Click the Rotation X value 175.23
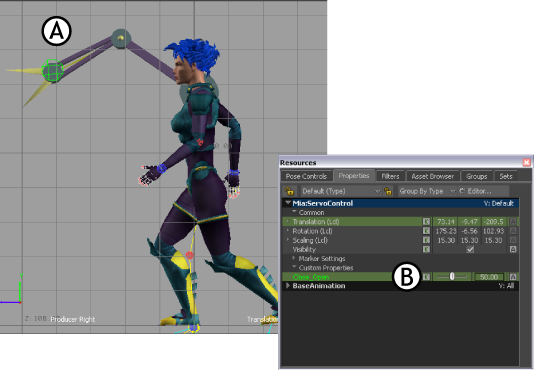Screen dimensions: 534x370 point(445,231)
